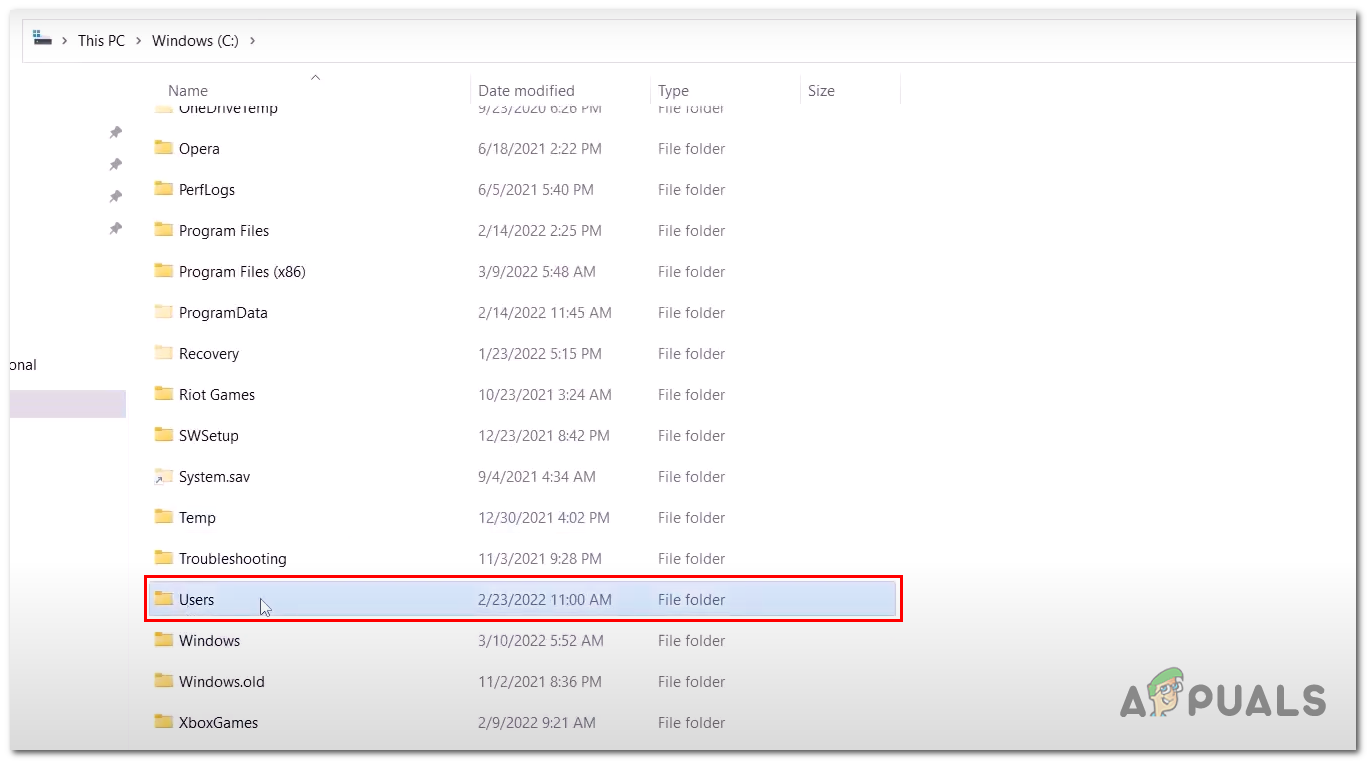Expand the chevron after Windows (C:)
The image size is (1367, 761).
coord(253,41)
